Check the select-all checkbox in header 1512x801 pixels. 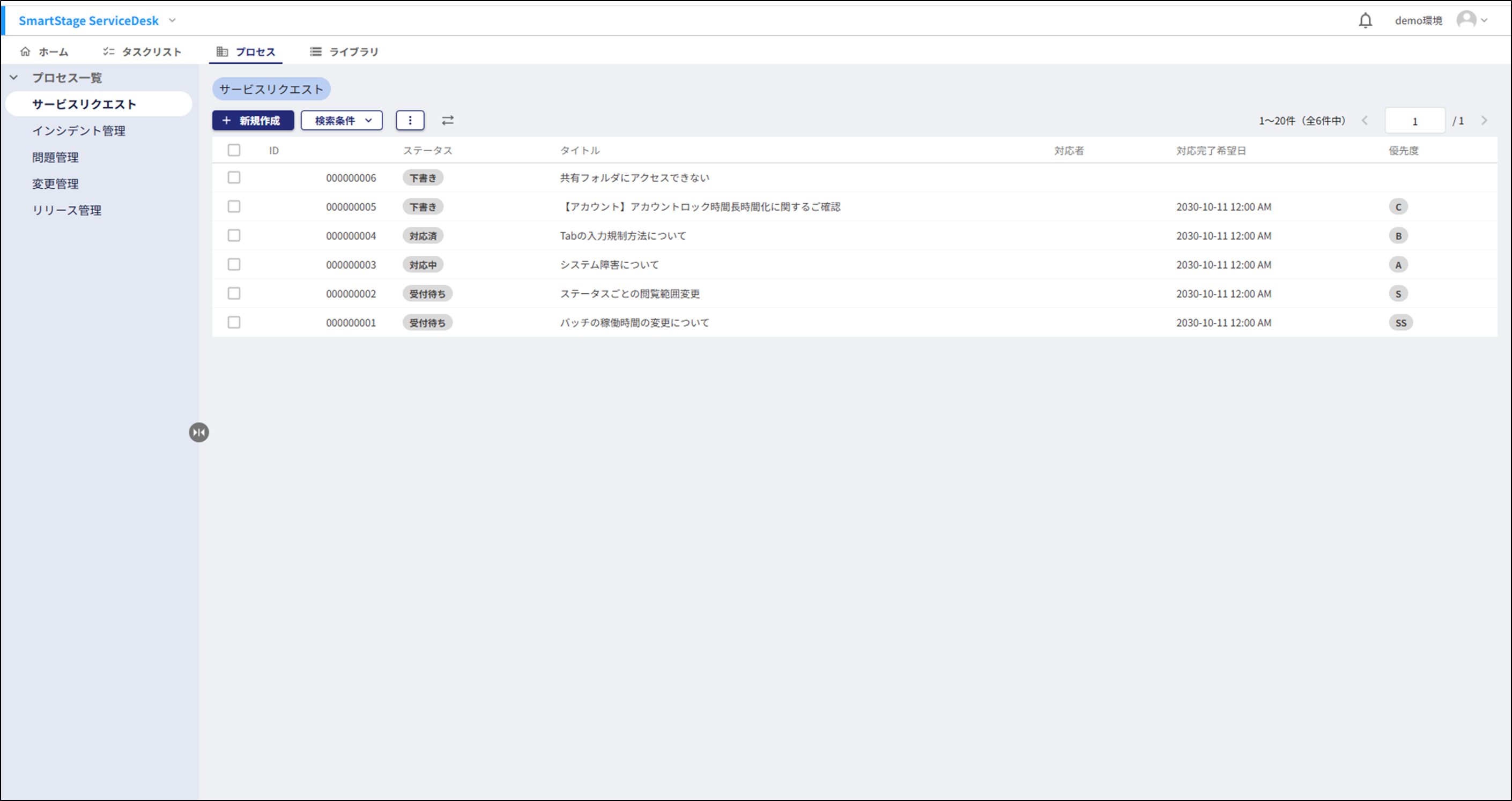[x=234, y=150]
